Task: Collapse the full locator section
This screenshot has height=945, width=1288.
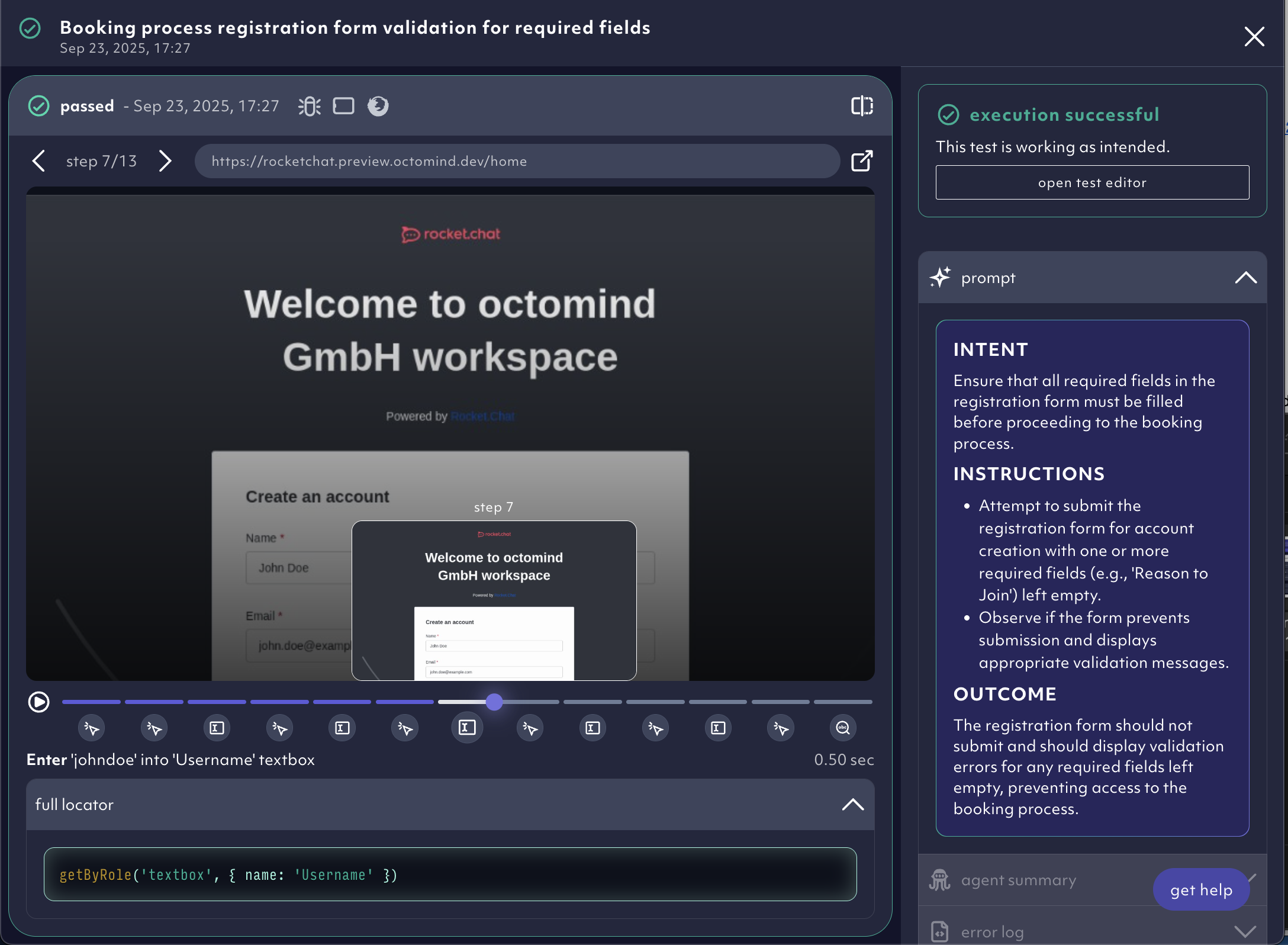Action: 852,805
